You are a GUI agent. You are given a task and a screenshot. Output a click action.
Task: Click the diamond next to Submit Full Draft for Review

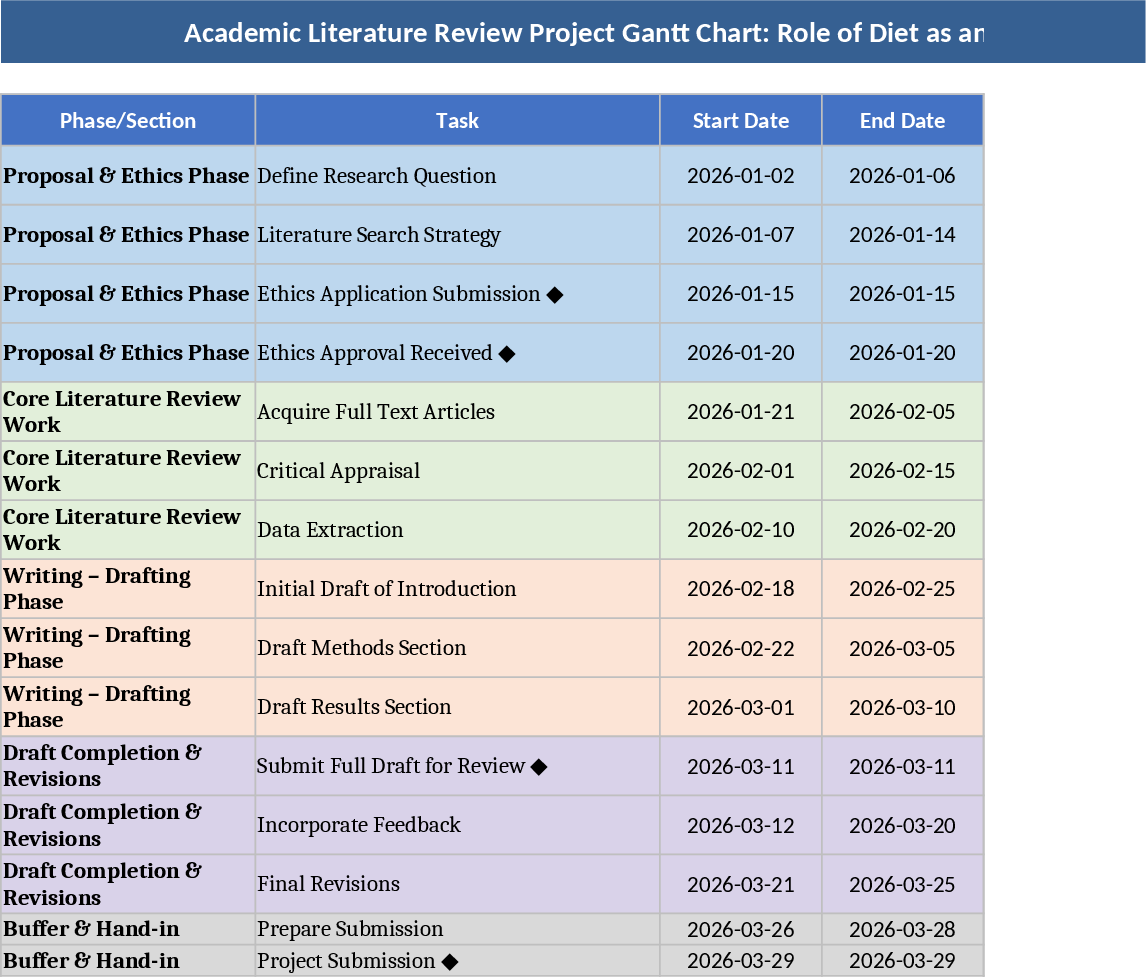[539, 766]
